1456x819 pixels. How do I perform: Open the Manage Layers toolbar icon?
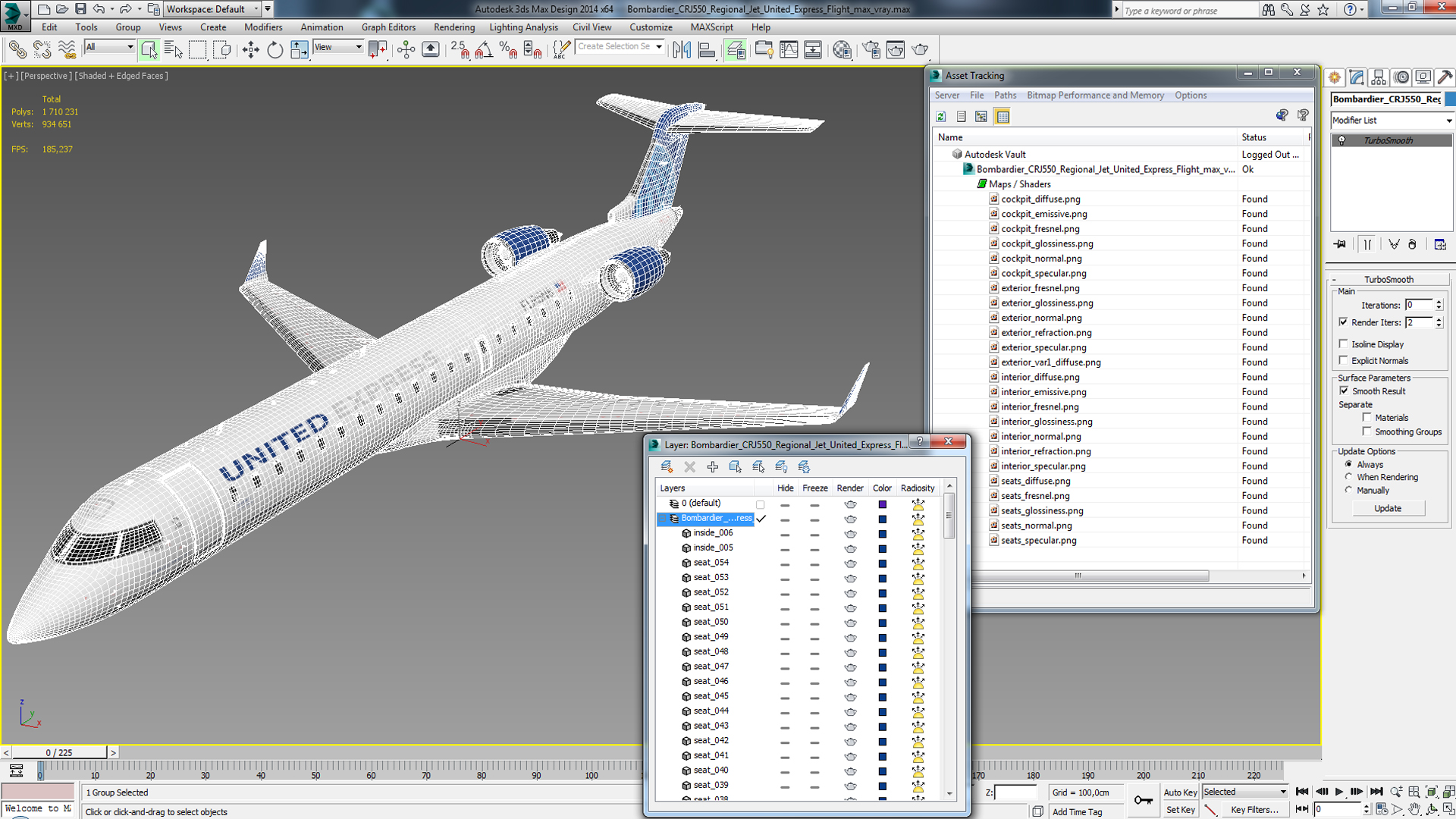pyautogui.click(x=735, y=50)
